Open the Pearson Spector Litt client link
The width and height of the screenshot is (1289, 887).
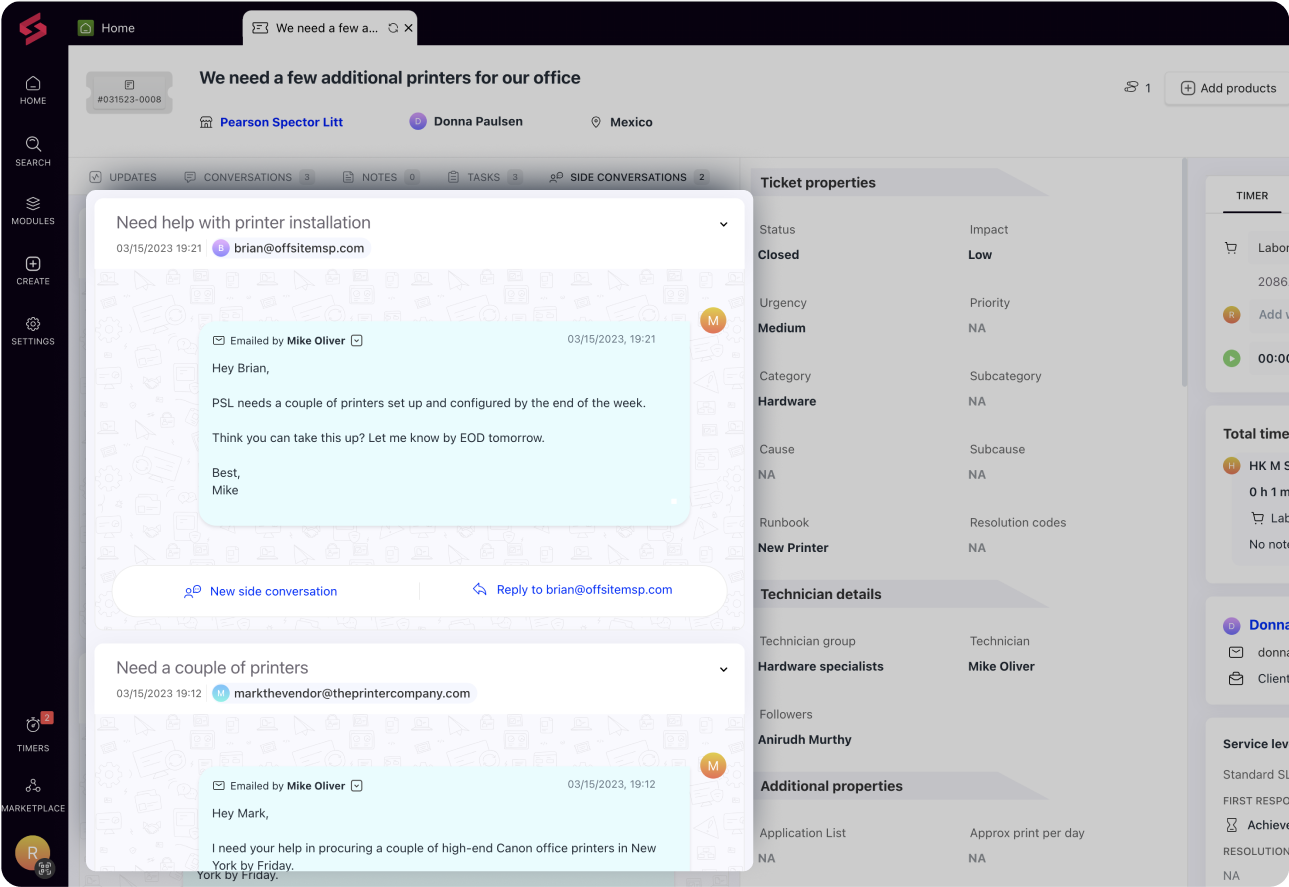click(281, 122)
